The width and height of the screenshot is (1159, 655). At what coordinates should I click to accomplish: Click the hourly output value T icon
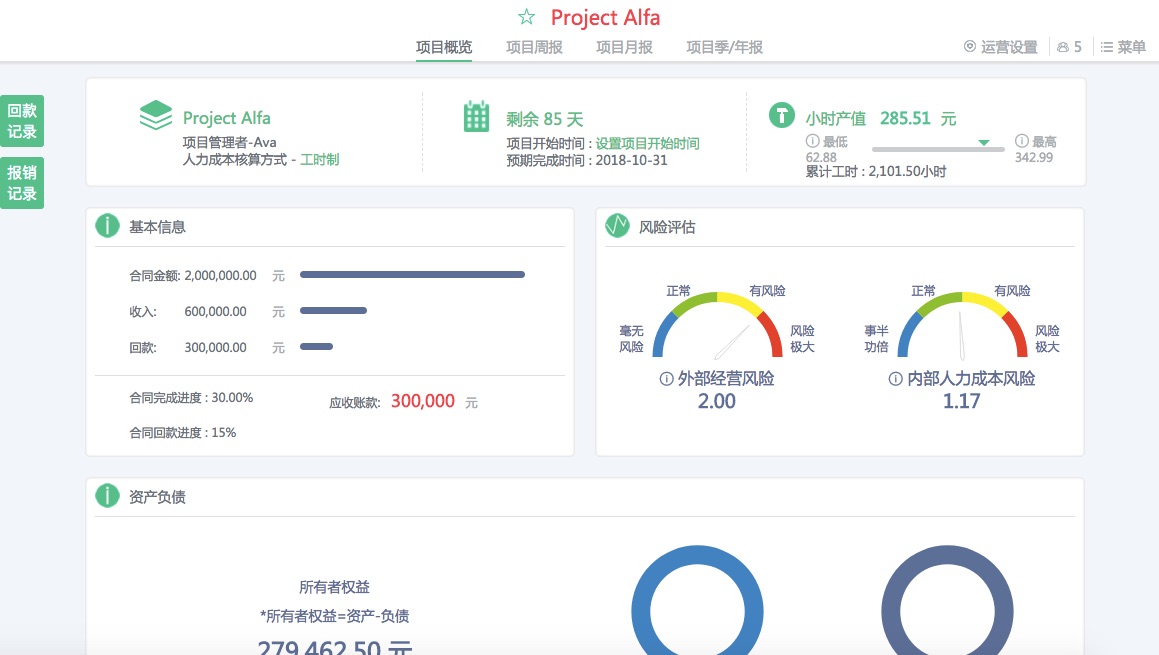[781, 115]
